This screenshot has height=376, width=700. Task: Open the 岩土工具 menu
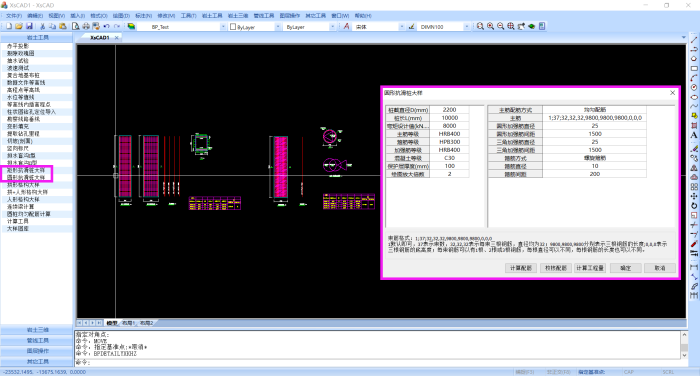(x=212, y=16)
